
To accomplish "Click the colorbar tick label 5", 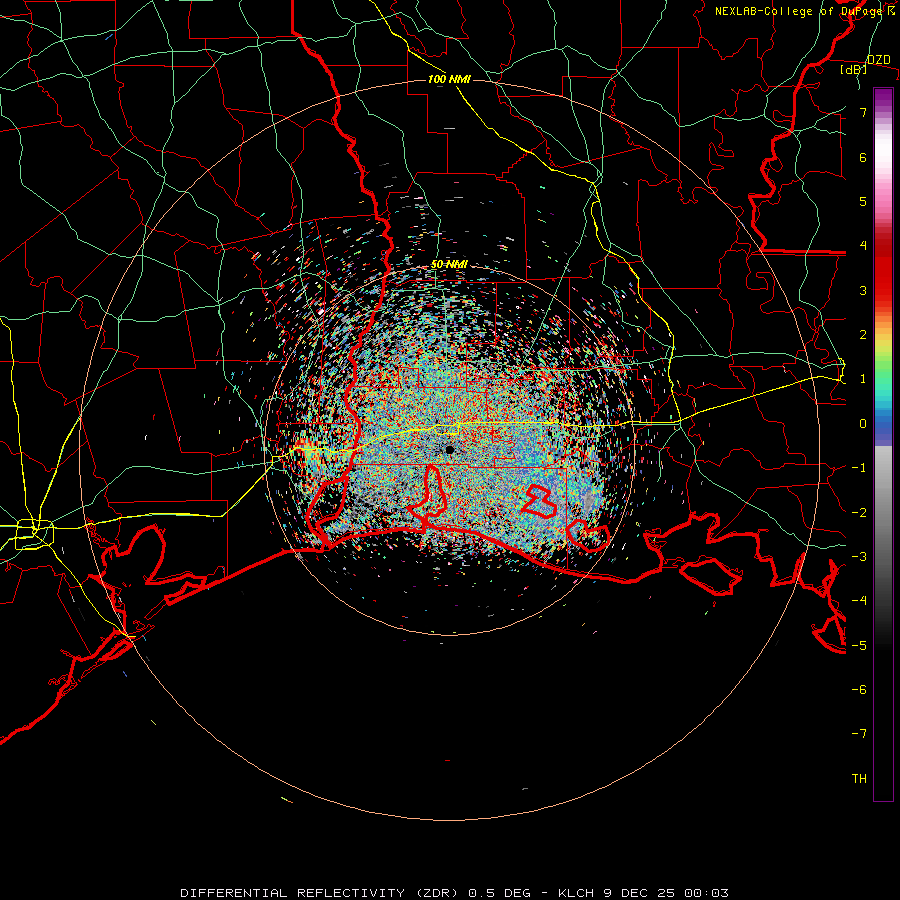I will coord(863,201).
